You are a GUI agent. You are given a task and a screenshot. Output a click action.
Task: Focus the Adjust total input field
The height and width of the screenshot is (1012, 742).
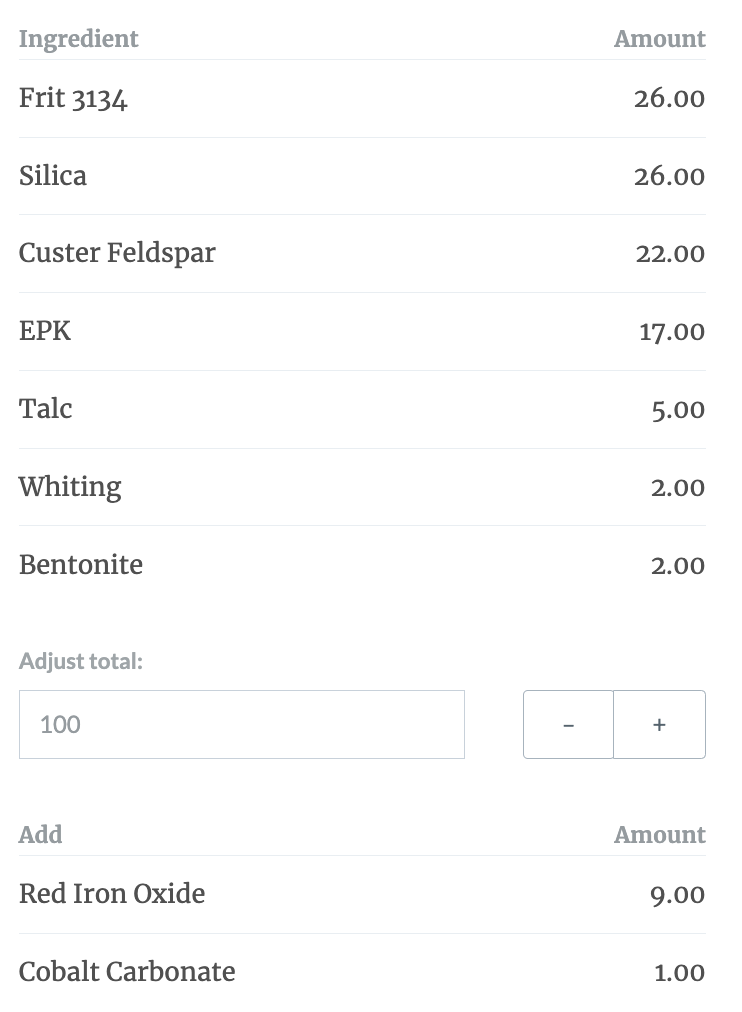tap(242, 724)
